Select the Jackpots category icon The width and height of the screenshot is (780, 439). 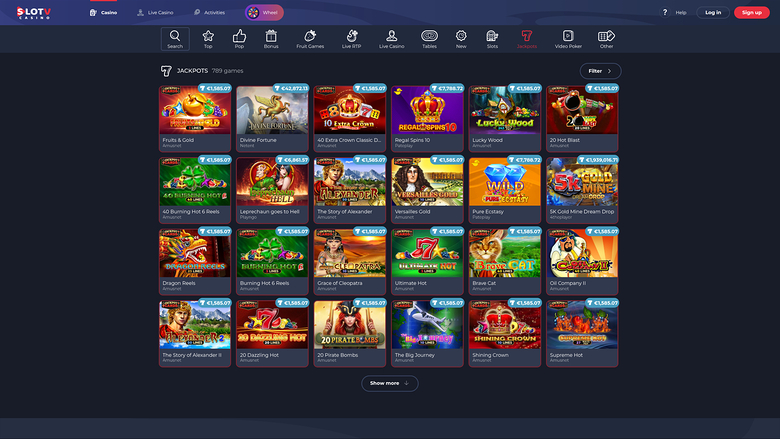point(527,39)
